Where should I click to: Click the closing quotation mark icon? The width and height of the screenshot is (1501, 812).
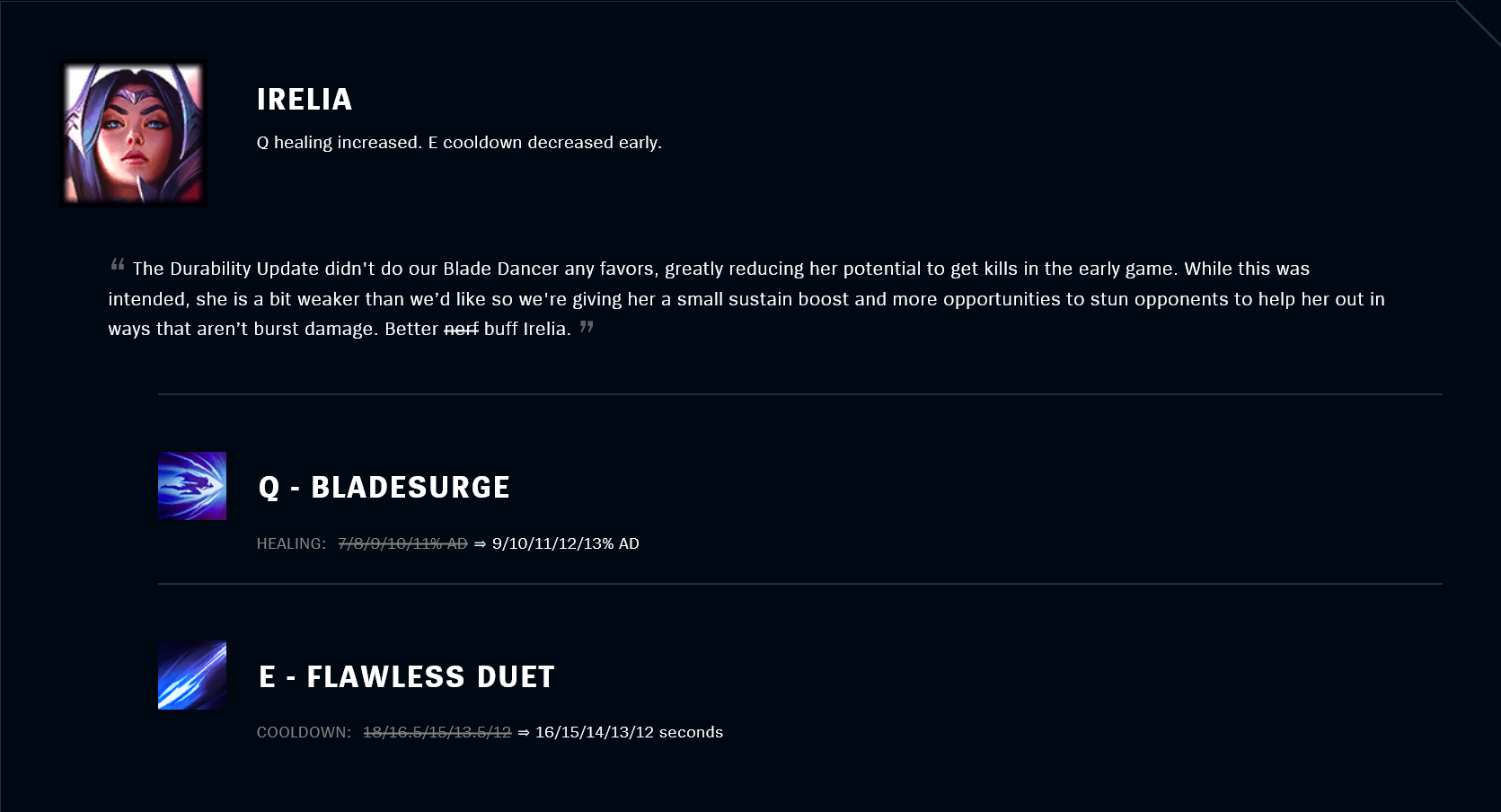(x=587, y=326)
